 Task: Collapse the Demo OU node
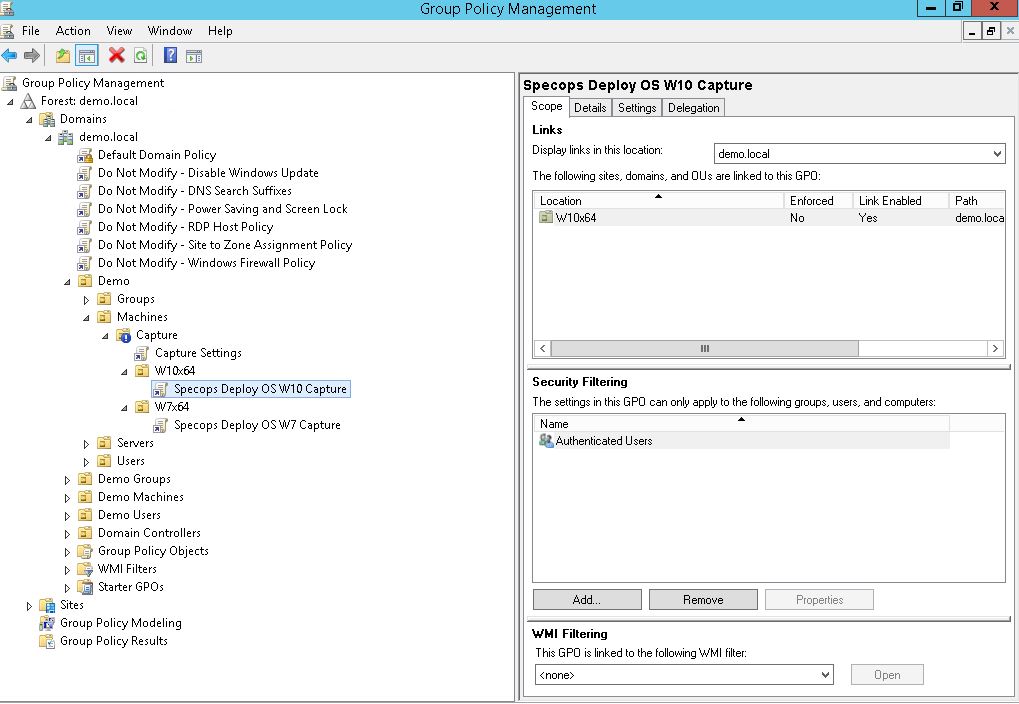click(x=68, y=282)
